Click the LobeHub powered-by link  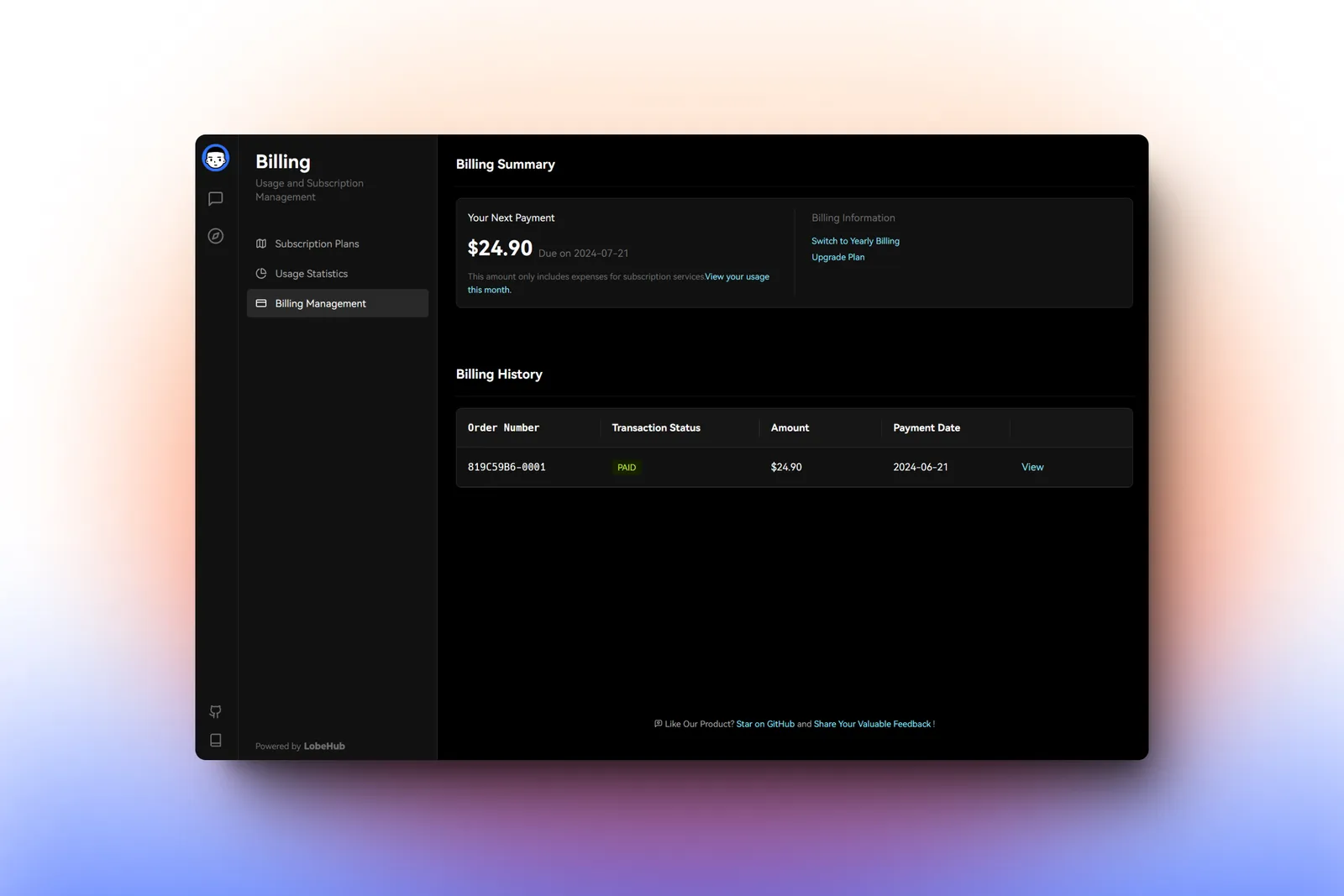point(324,746)
